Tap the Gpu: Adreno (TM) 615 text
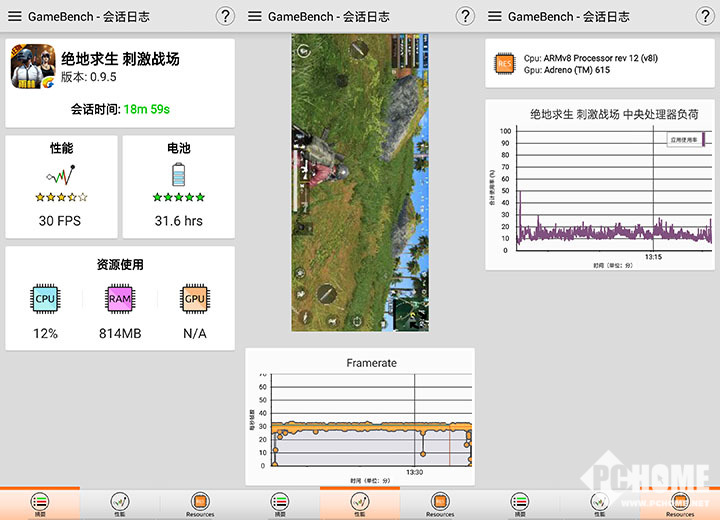The height and width of the screenshot is (520, 720). click(x=567, y=70)
